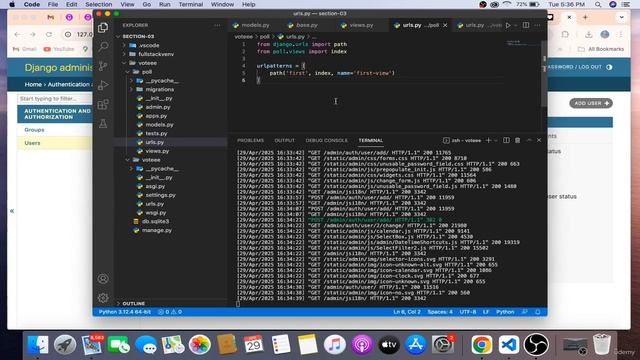Open Google Chrome in the Dock
This screenshot has height=360, width=640.
coord(482,345)
